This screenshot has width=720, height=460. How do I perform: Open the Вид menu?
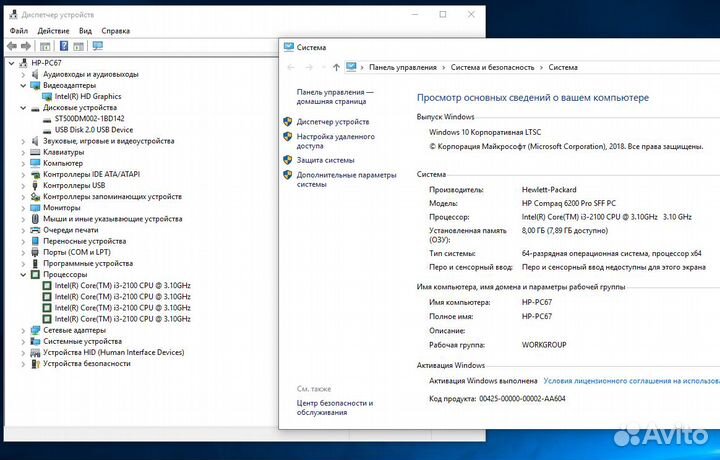coord(85,31)
